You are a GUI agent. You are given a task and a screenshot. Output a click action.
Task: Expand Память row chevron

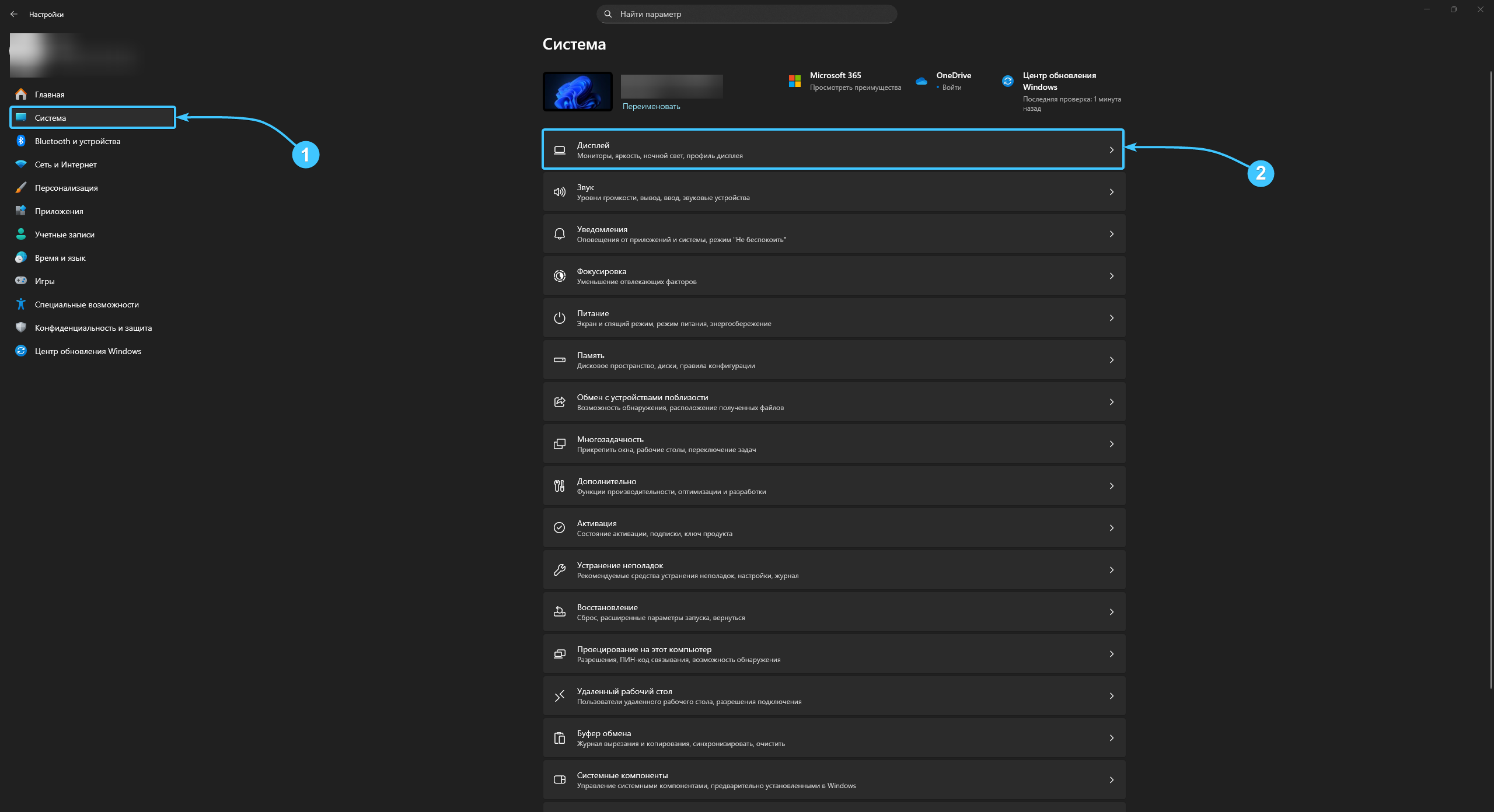coord(1111,360)
